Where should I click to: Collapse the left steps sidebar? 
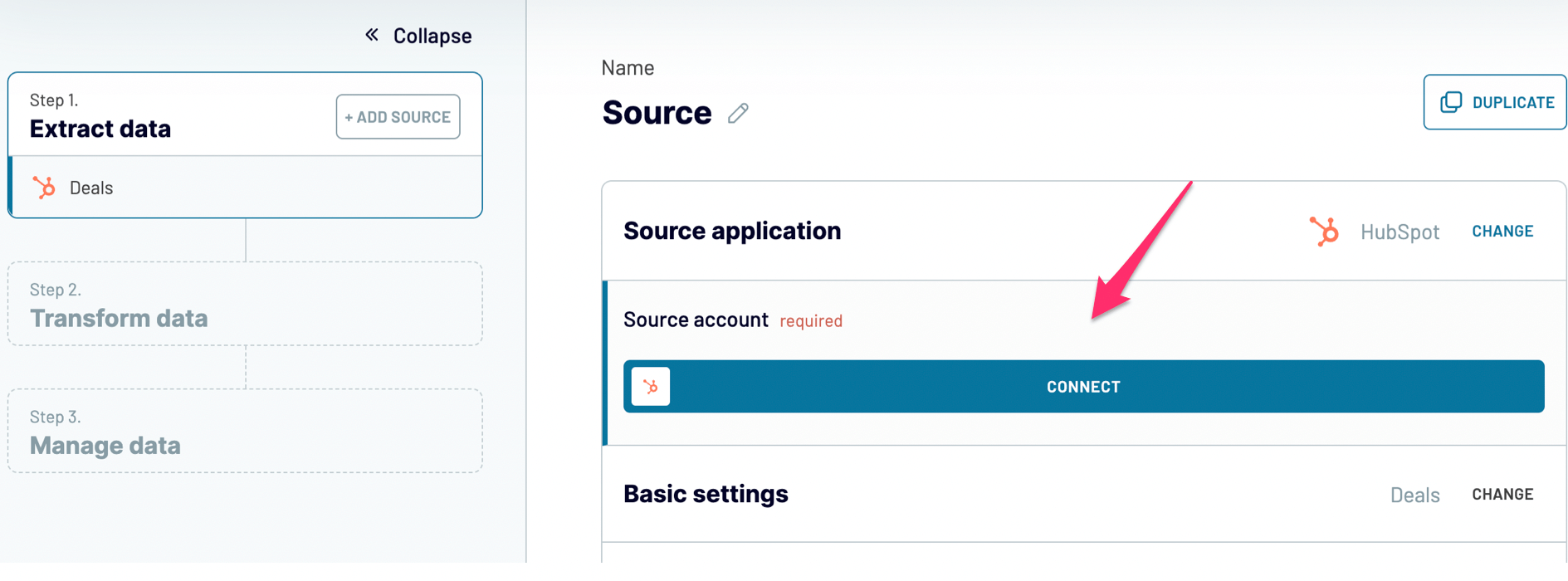pyautogui.click(x=418, y=36)
